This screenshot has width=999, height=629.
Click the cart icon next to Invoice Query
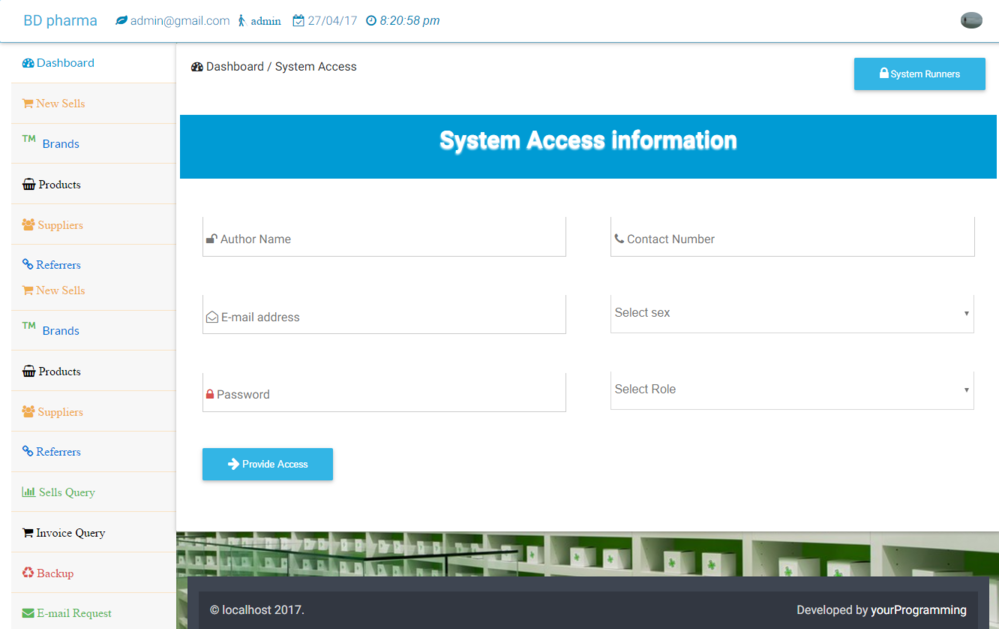coord(28,533)
